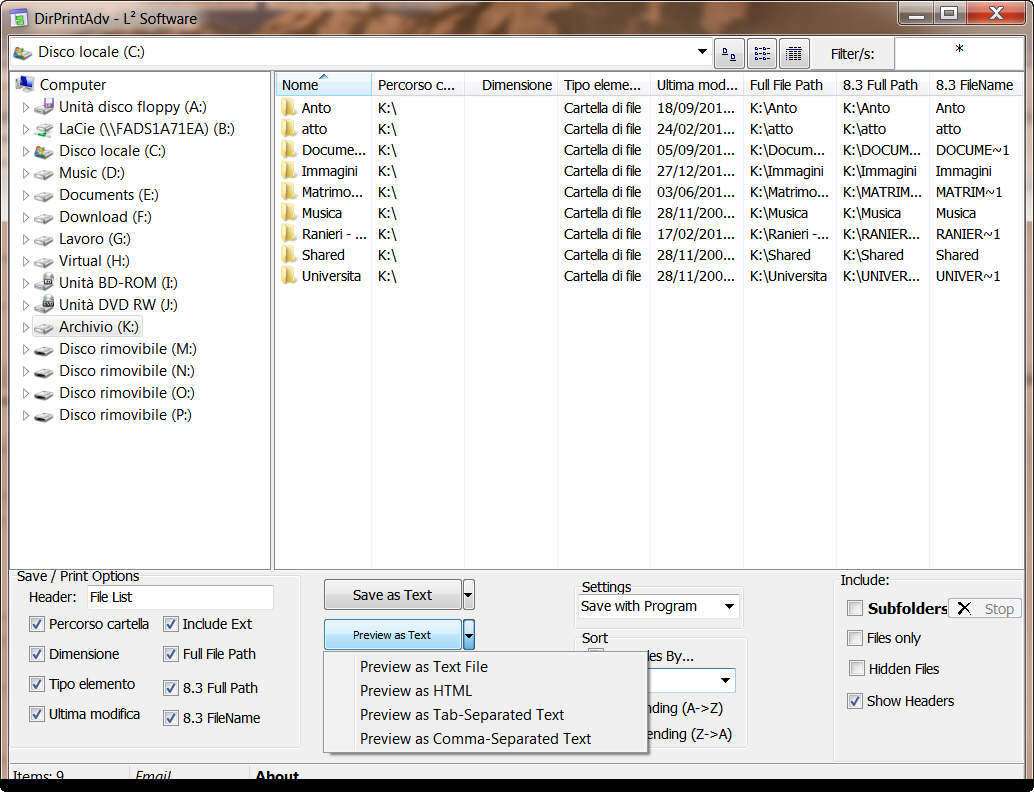Open the Save with Program settings dropdown

pyautogui.click(x=729, y=607)
